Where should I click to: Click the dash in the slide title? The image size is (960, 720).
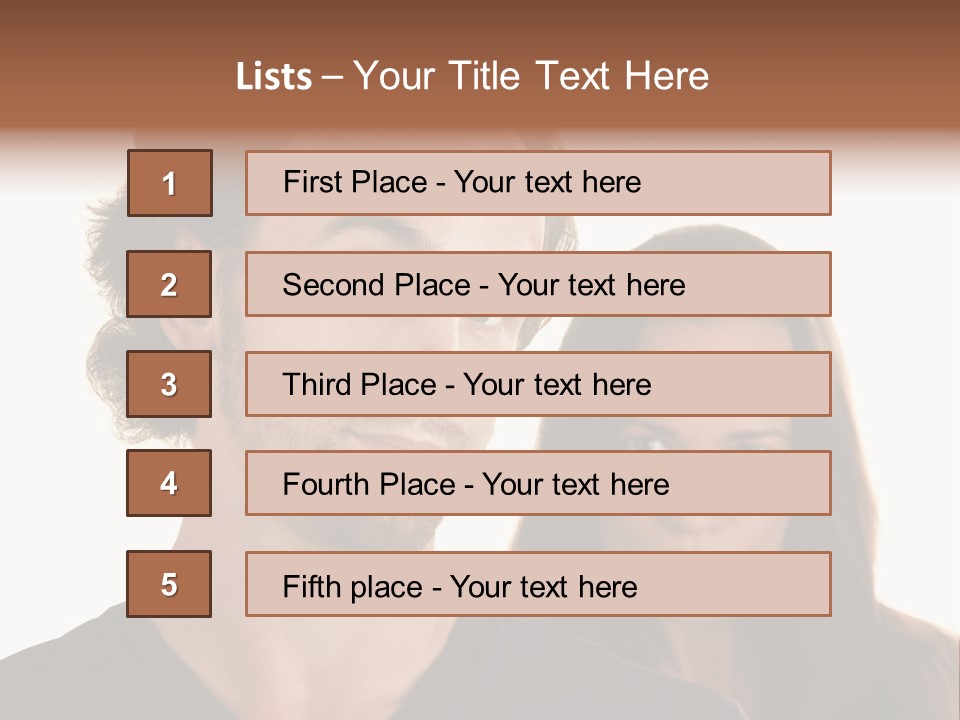(332, 77)
